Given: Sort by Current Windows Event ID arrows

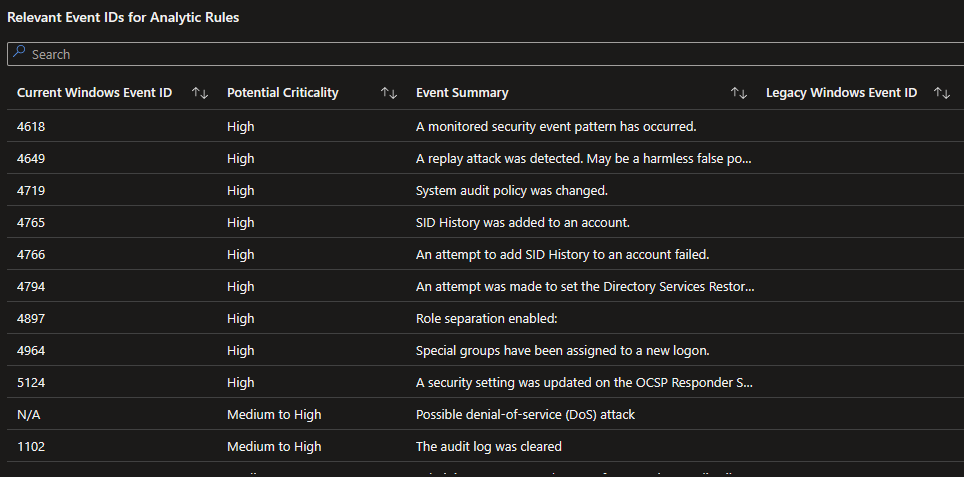Looking at the screenshot, I should 199,93.
